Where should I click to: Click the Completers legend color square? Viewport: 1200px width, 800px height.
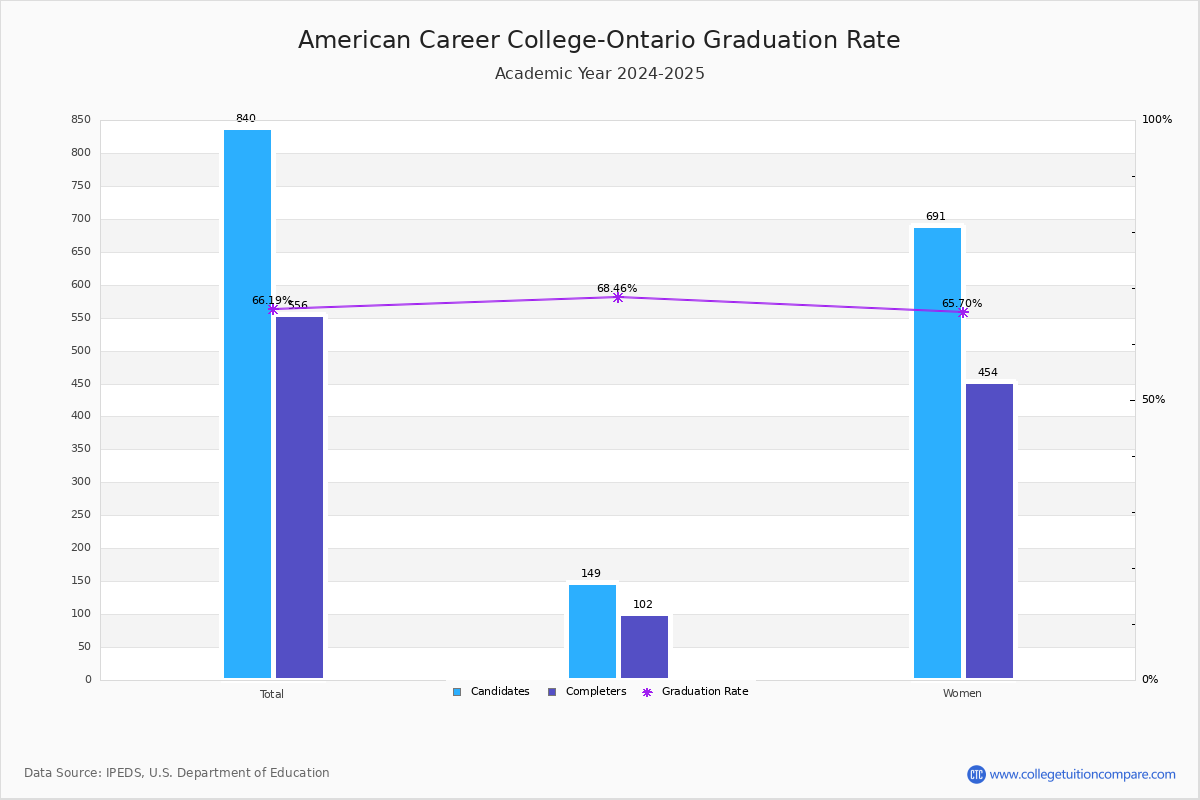(x=552, y=692)
